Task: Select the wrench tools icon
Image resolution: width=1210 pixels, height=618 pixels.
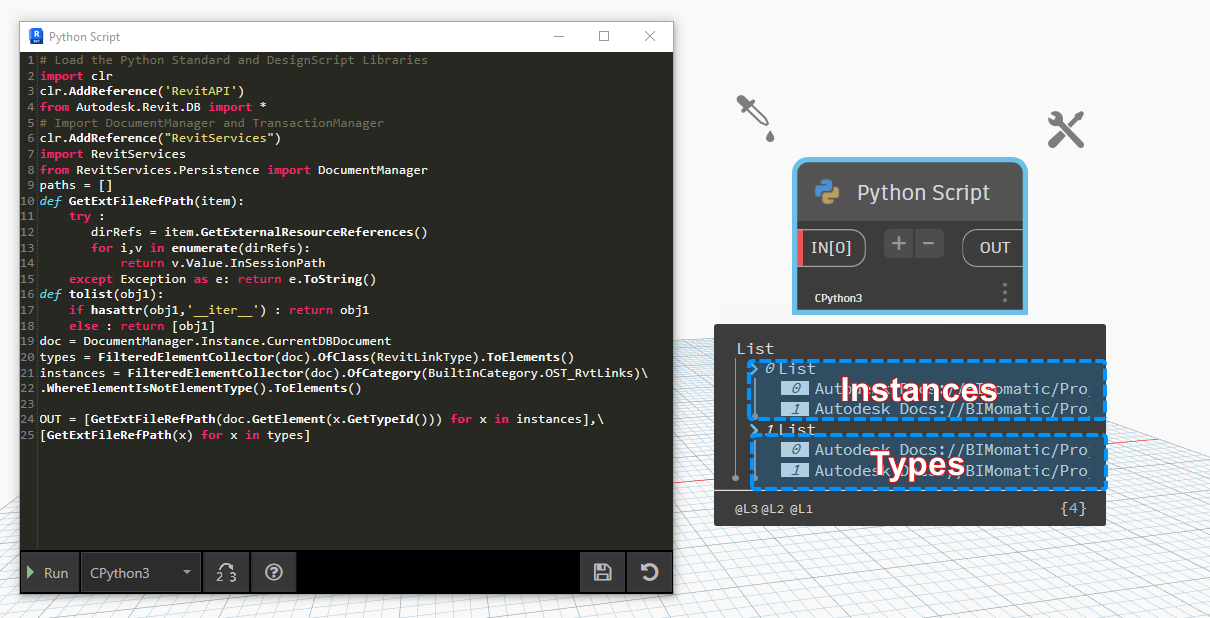Action: coord(1065,128)
